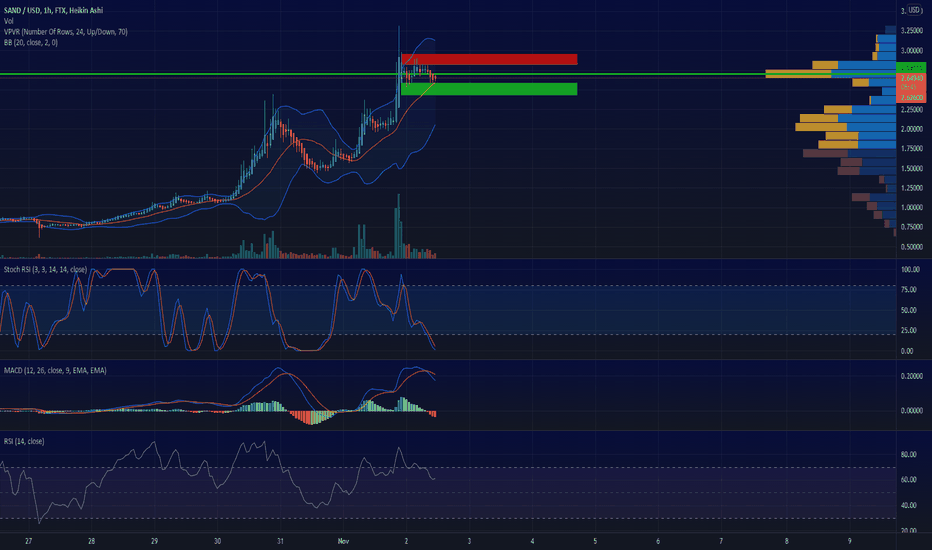Click the 75.00 Stoch RSI axis label

click(x=908, y=290)
